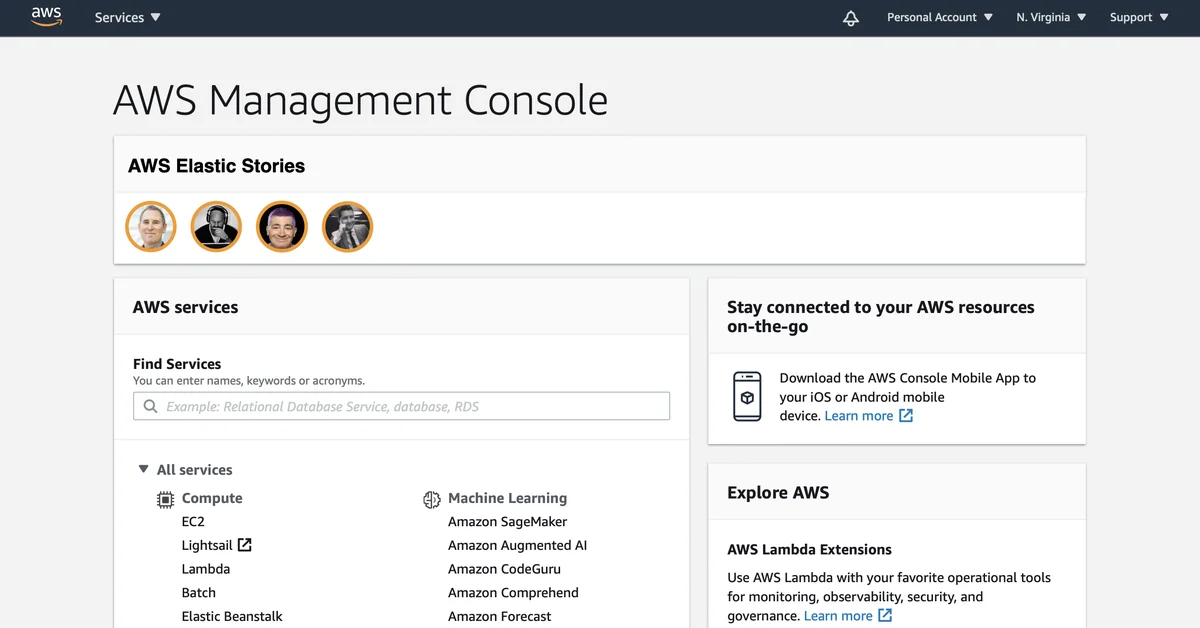Change region via N. Virginia dropdown

click(x=1050, y=18)
